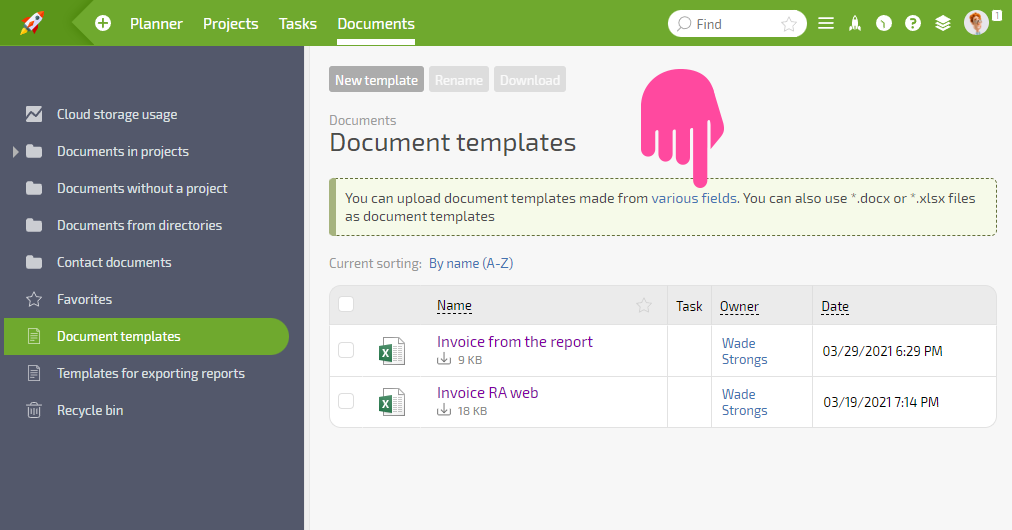Image resolution: width=1012 pixels, height=530 pixels.
Task: Sort by the Name column header
Action: 454,305
